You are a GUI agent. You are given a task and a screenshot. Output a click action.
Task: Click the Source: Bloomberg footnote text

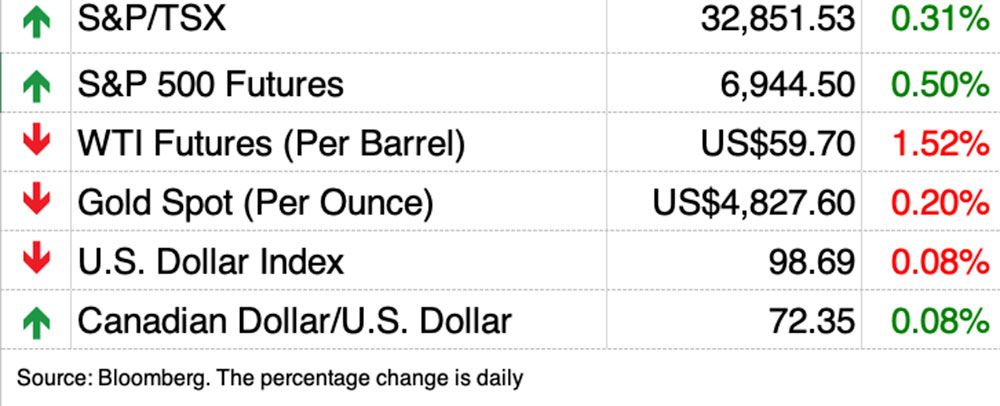click(x=270, y=379)
